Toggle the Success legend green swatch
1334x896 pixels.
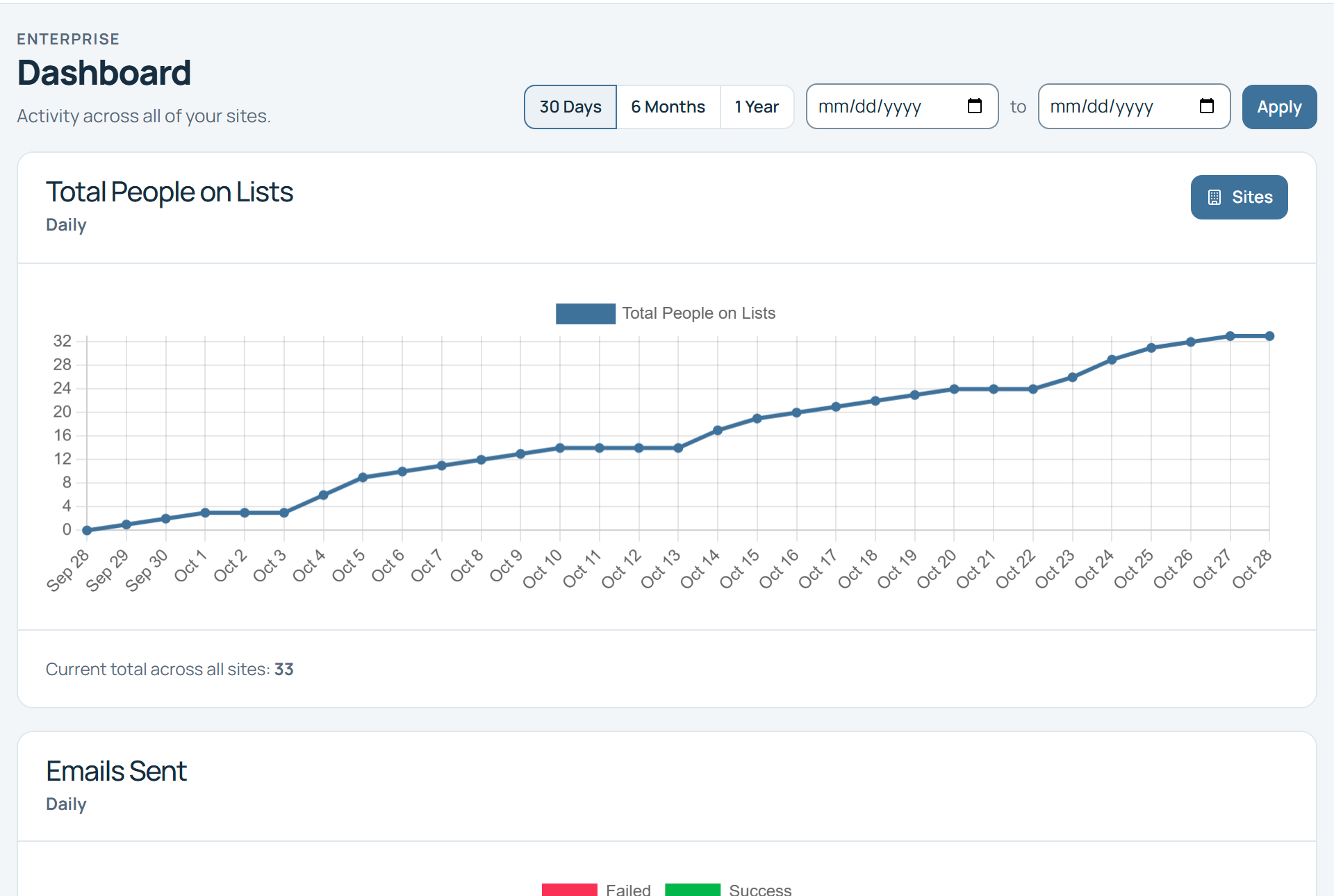tap(692, 890)
